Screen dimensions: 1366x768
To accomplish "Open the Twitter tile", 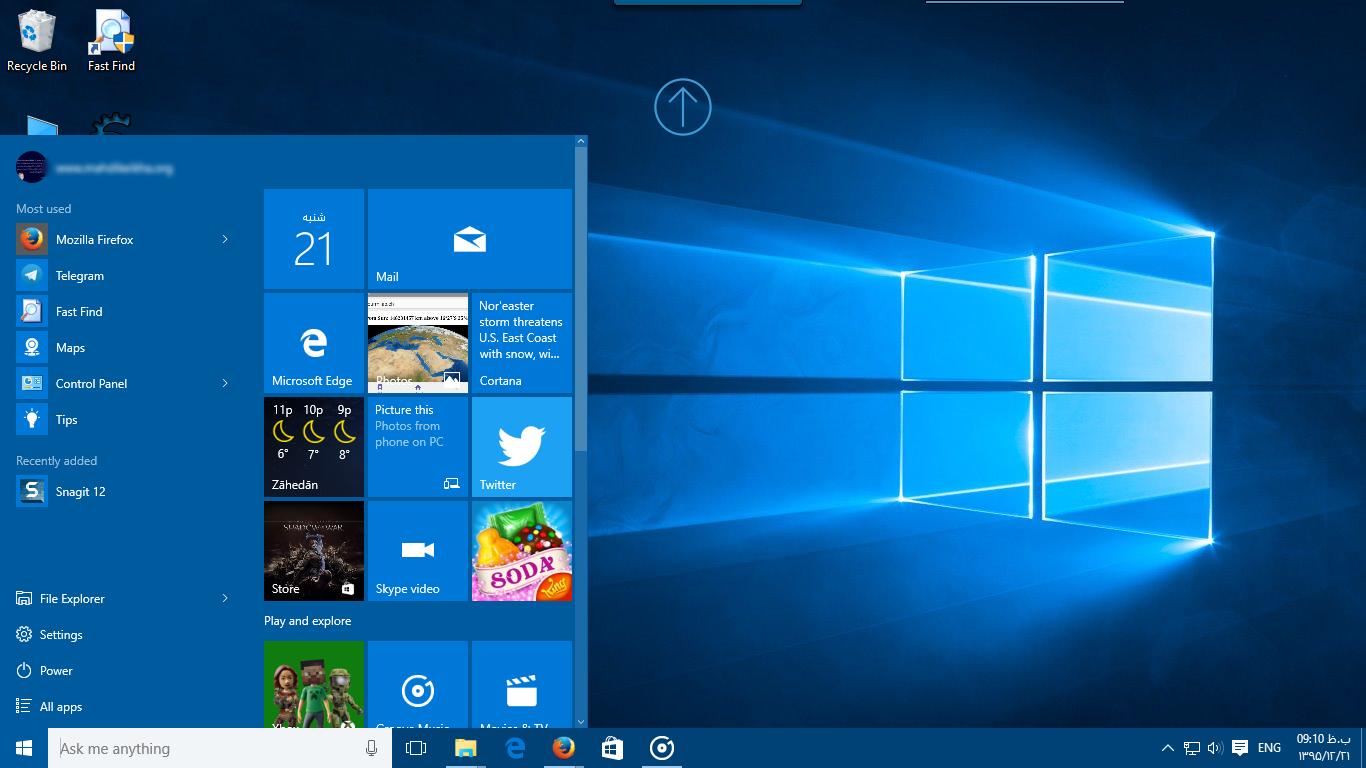I will click(522, 447).
